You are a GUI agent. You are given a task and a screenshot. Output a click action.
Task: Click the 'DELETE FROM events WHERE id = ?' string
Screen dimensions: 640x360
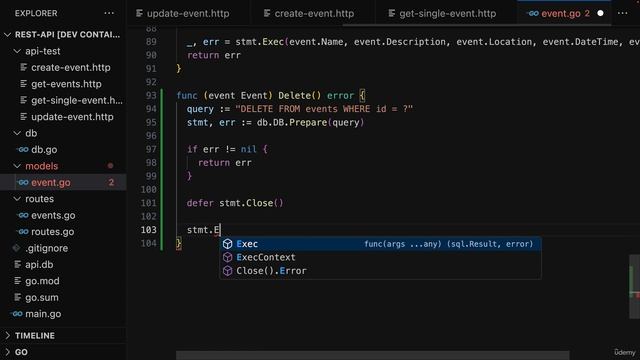(x=324, y=109)
